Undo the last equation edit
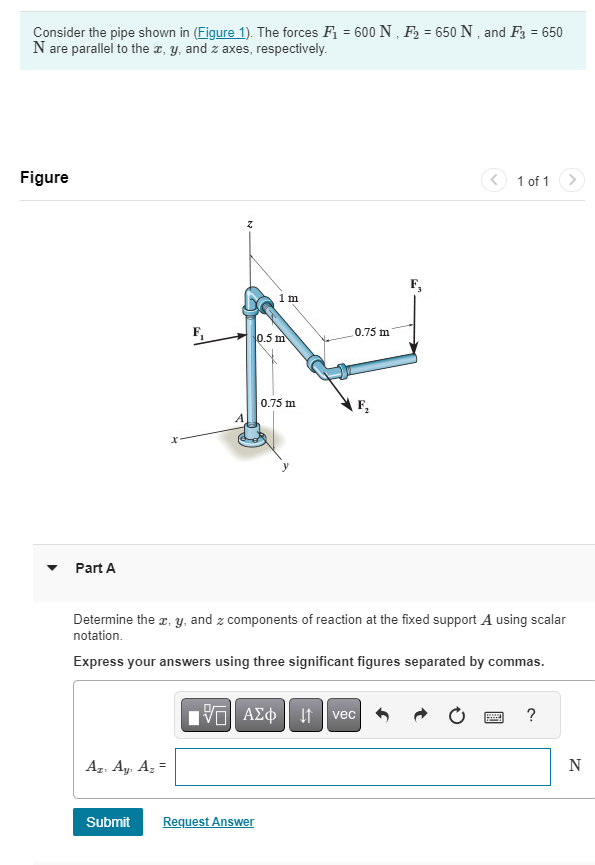Viewport: 595px width, 865px height. [382, 715]
